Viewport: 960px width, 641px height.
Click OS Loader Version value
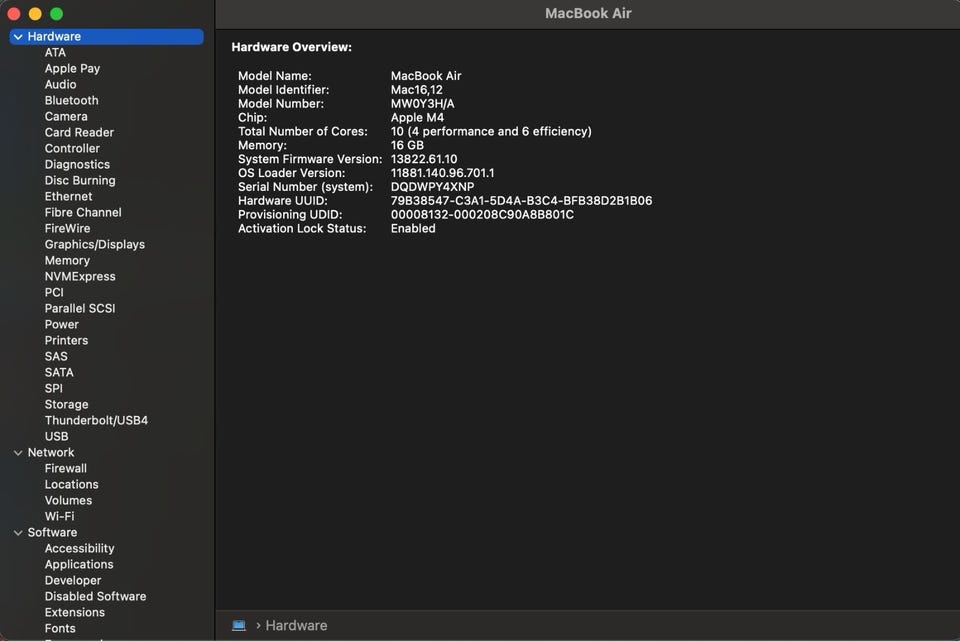443,173
